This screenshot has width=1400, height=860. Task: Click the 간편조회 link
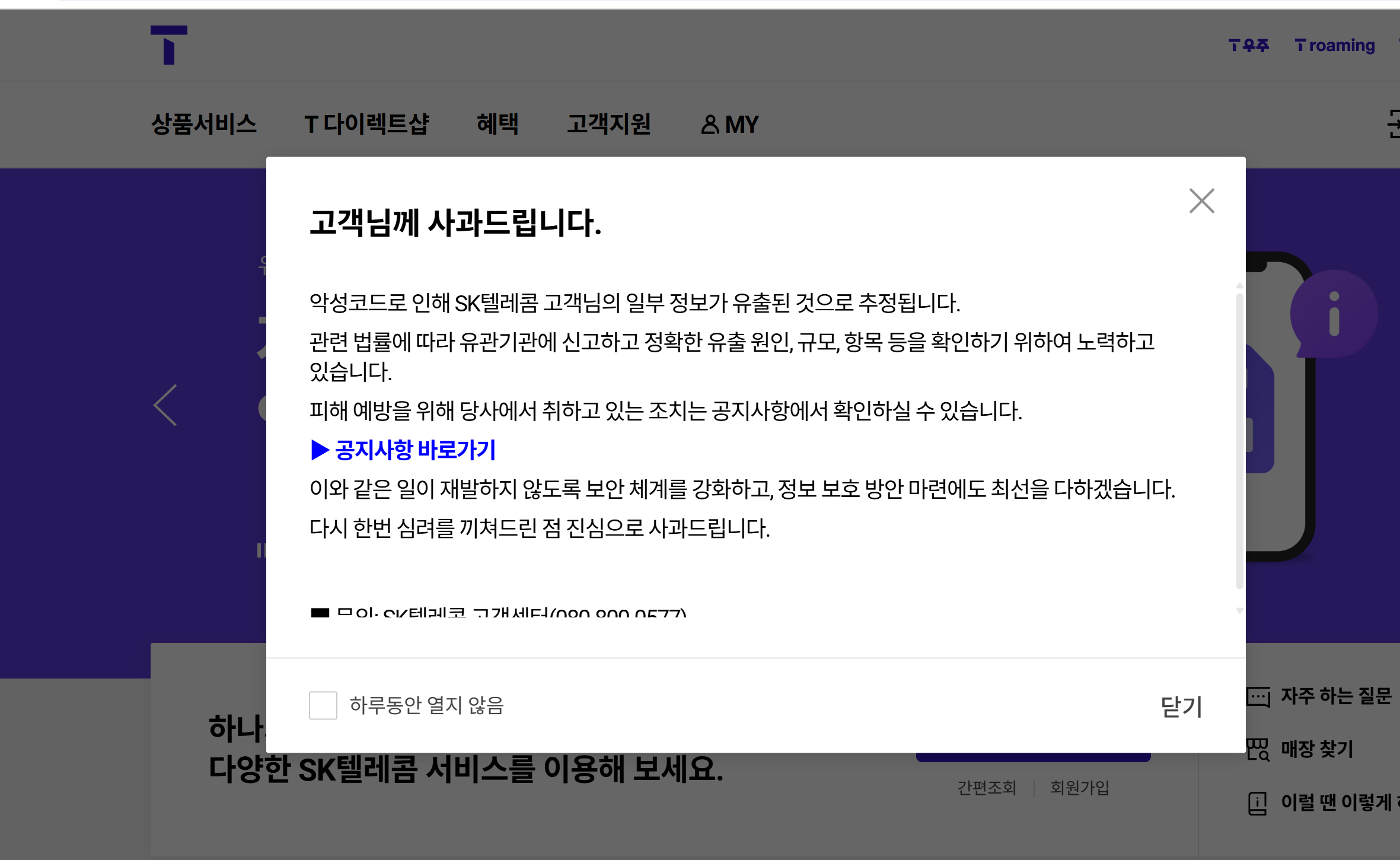tap(987, 788)
